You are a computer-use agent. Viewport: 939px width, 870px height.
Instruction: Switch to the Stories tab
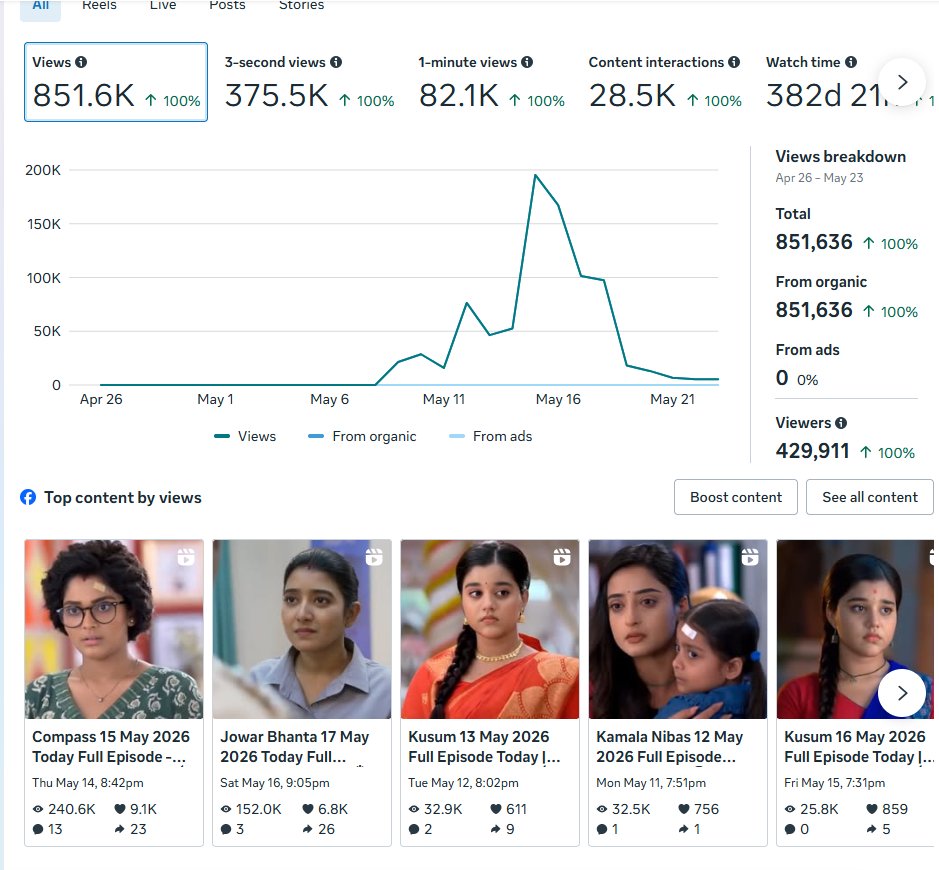(x=301, y=6)
